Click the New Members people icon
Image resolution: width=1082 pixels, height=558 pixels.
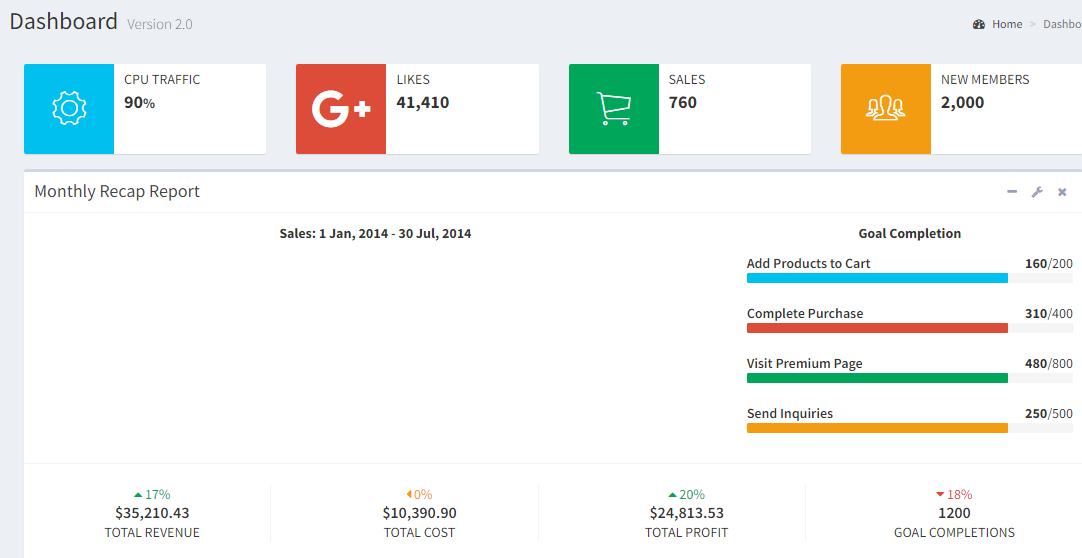pos(885,109)
